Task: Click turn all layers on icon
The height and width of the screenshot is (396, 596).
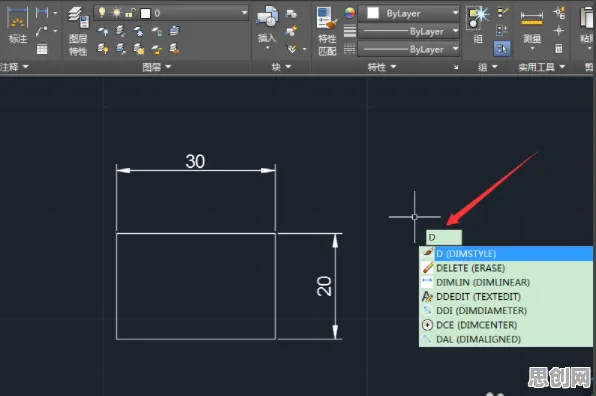Action: click(x=103, y=49)
